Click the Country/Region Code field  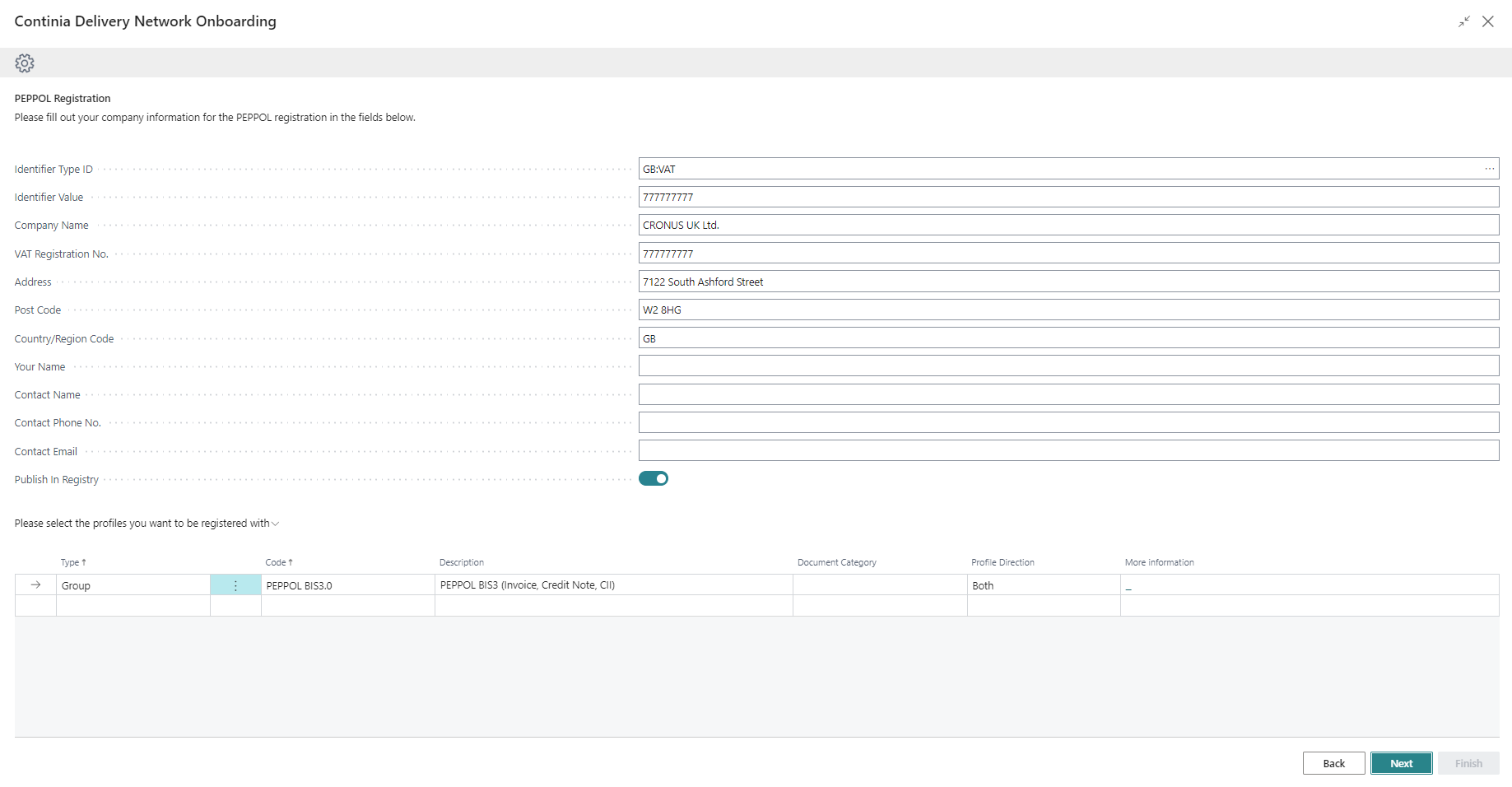click(1068, 338)
